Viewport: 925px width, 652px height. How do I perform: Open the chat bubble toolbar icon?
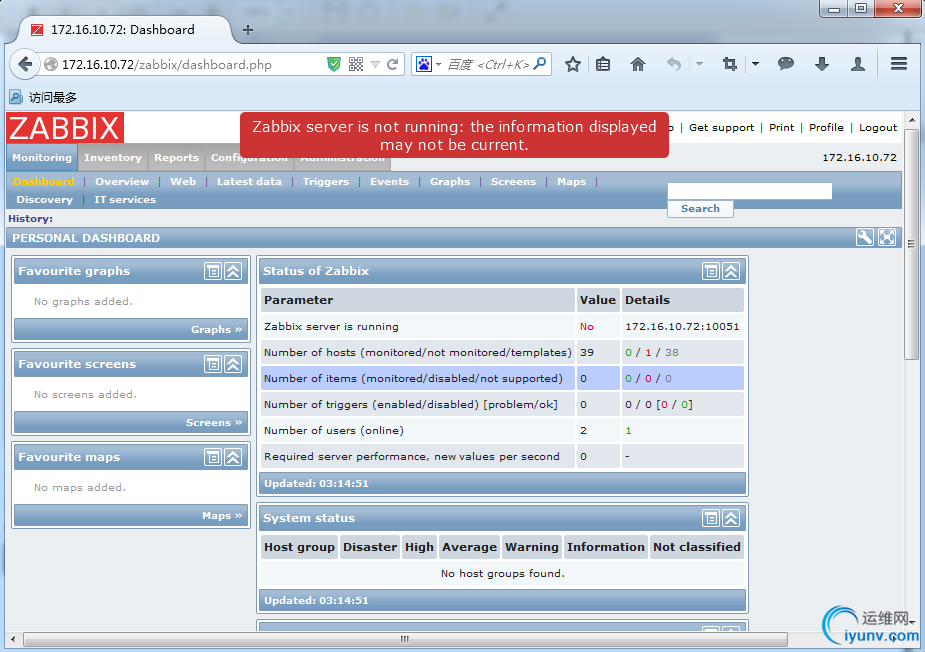[786, 64]
